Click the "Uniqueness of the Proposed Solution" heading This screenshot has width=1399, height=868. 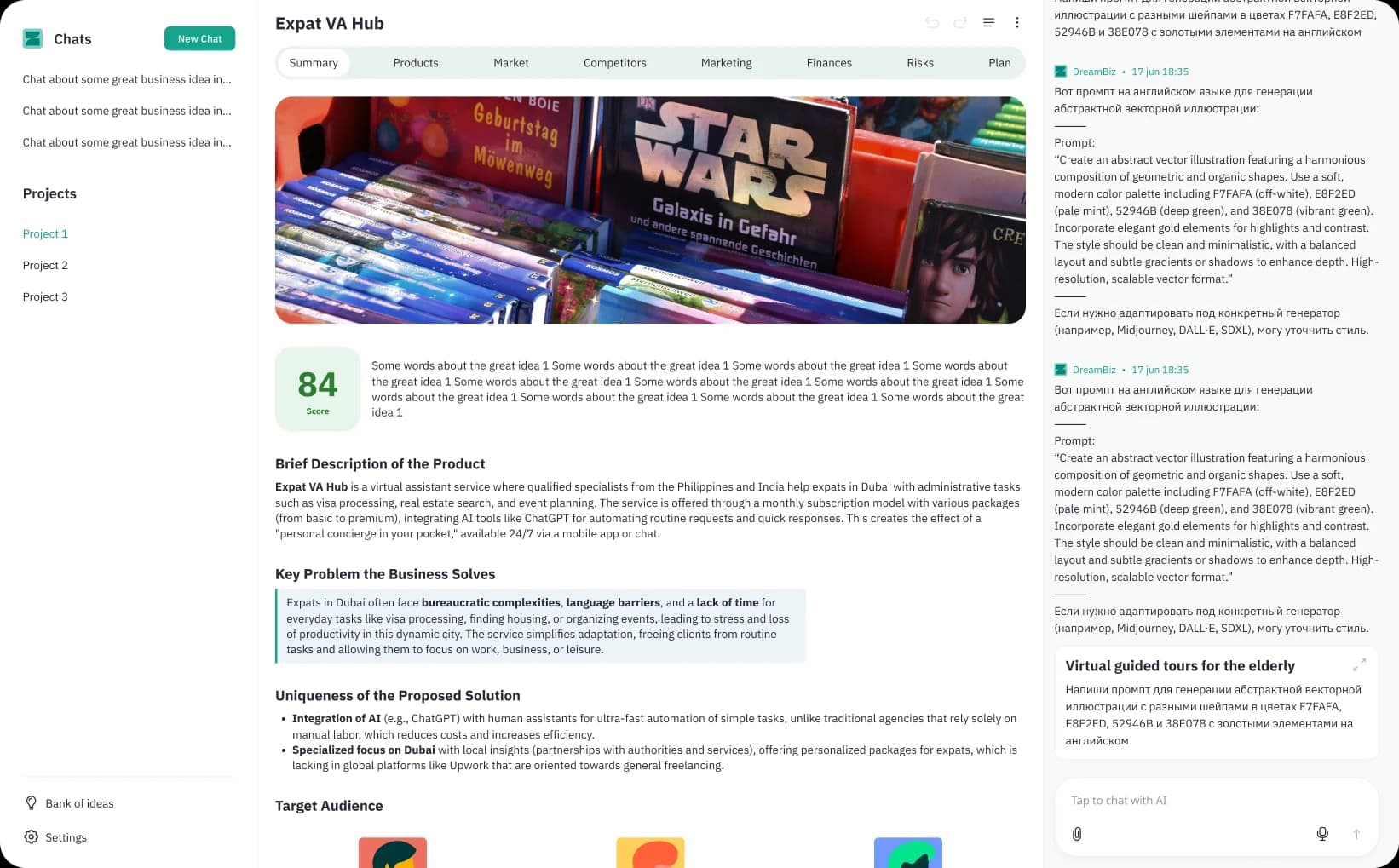click(x=398, y=696)
